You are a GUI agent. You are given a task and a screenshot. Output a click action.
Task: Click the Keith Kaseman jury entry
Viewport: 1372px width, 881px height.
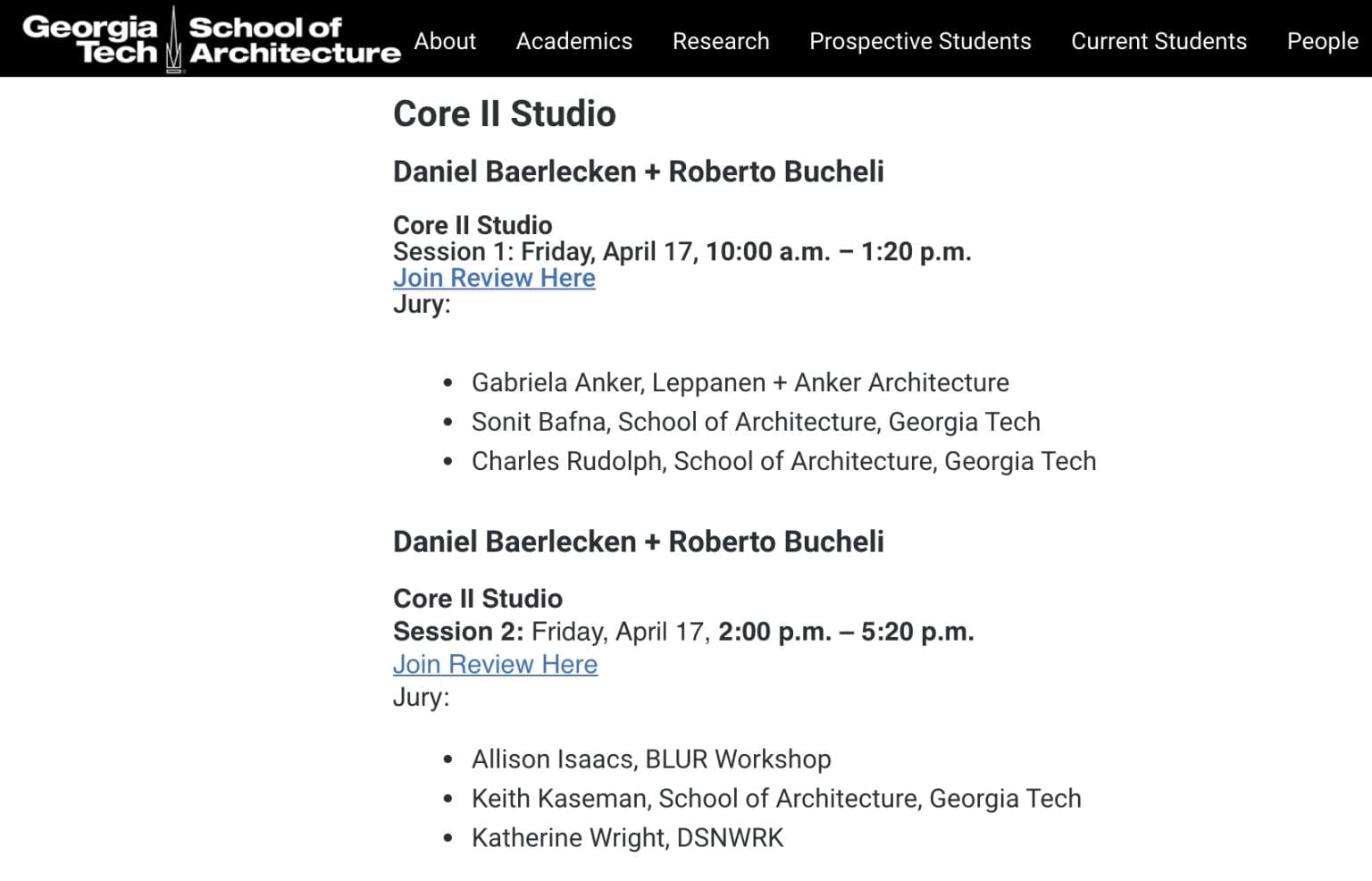click(776, 798)
